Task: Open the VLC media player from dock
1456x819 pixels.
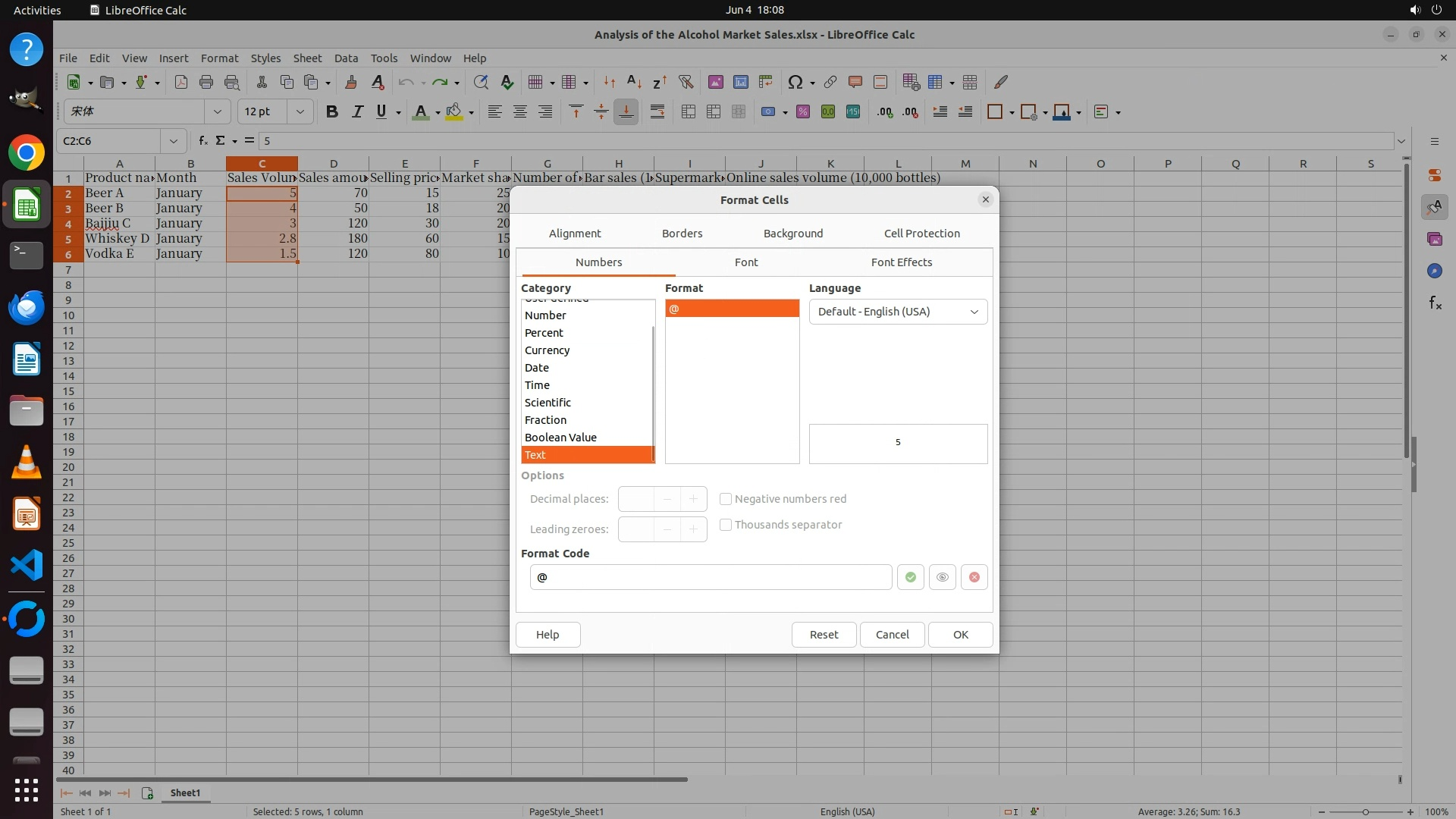Action: coord(27,462)
